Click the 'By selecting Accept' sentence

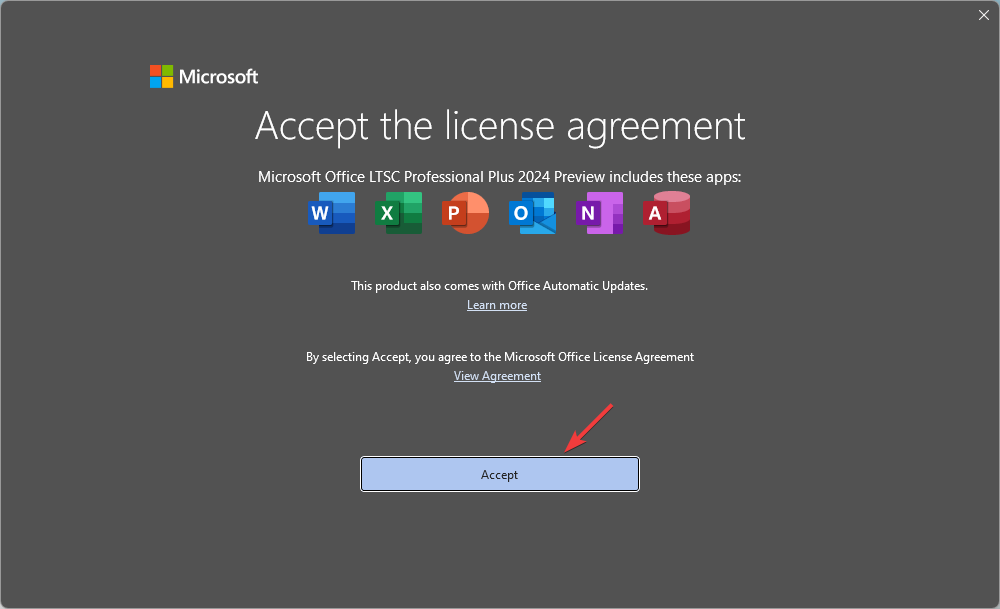[x=500, y=356]
